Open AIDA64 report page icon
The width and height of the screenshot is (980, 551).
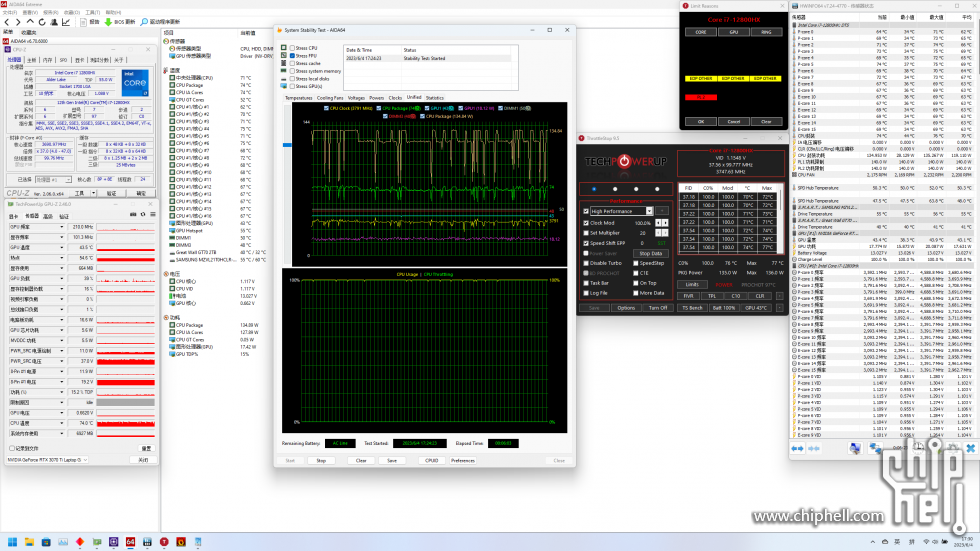point(83,22)
